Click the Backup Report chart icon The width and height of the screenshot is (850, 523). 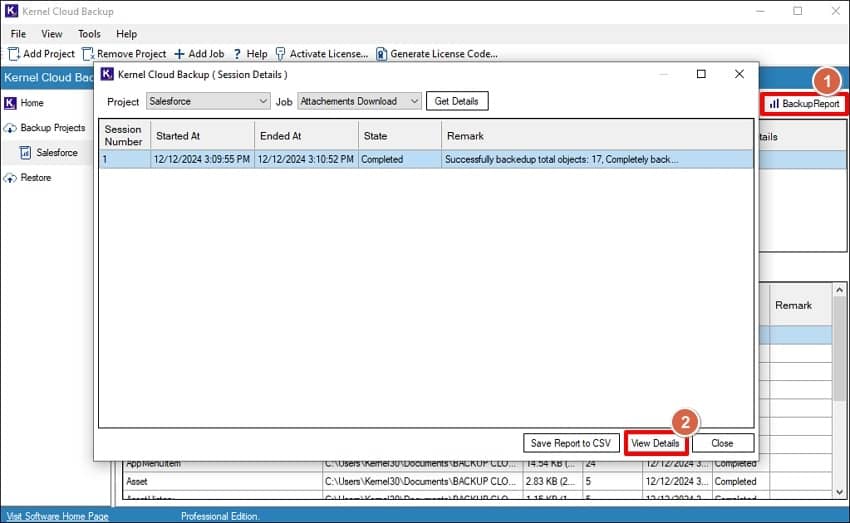775,104
